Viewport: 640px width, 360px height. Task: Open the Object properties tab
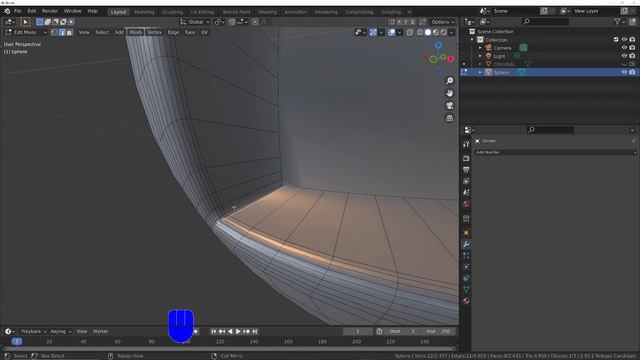[x=466, y=232]
